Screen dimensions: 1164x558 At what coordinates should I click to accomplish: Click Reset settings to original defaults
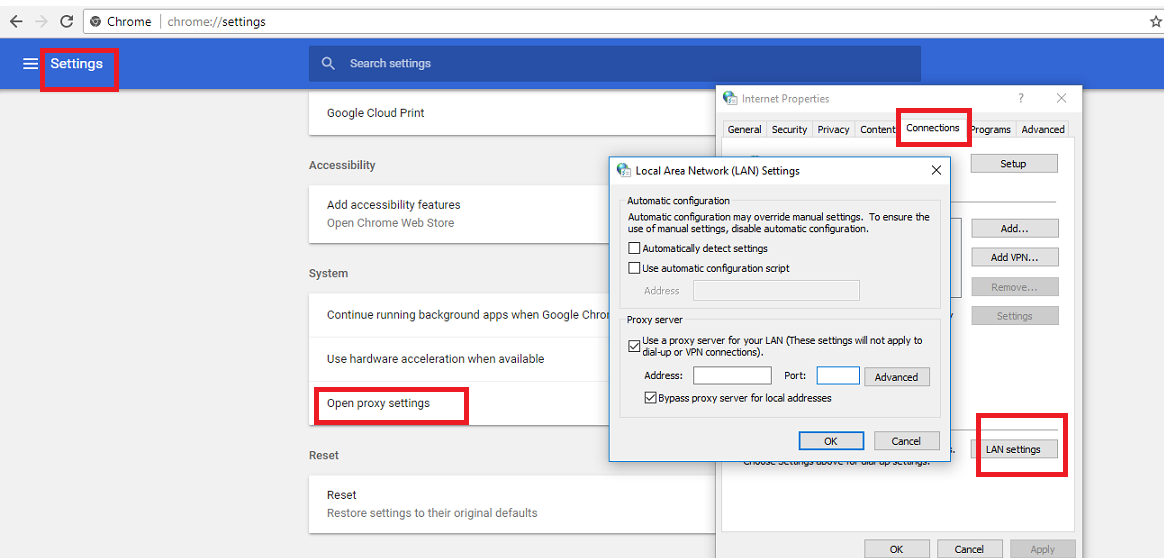click(512, 504)
